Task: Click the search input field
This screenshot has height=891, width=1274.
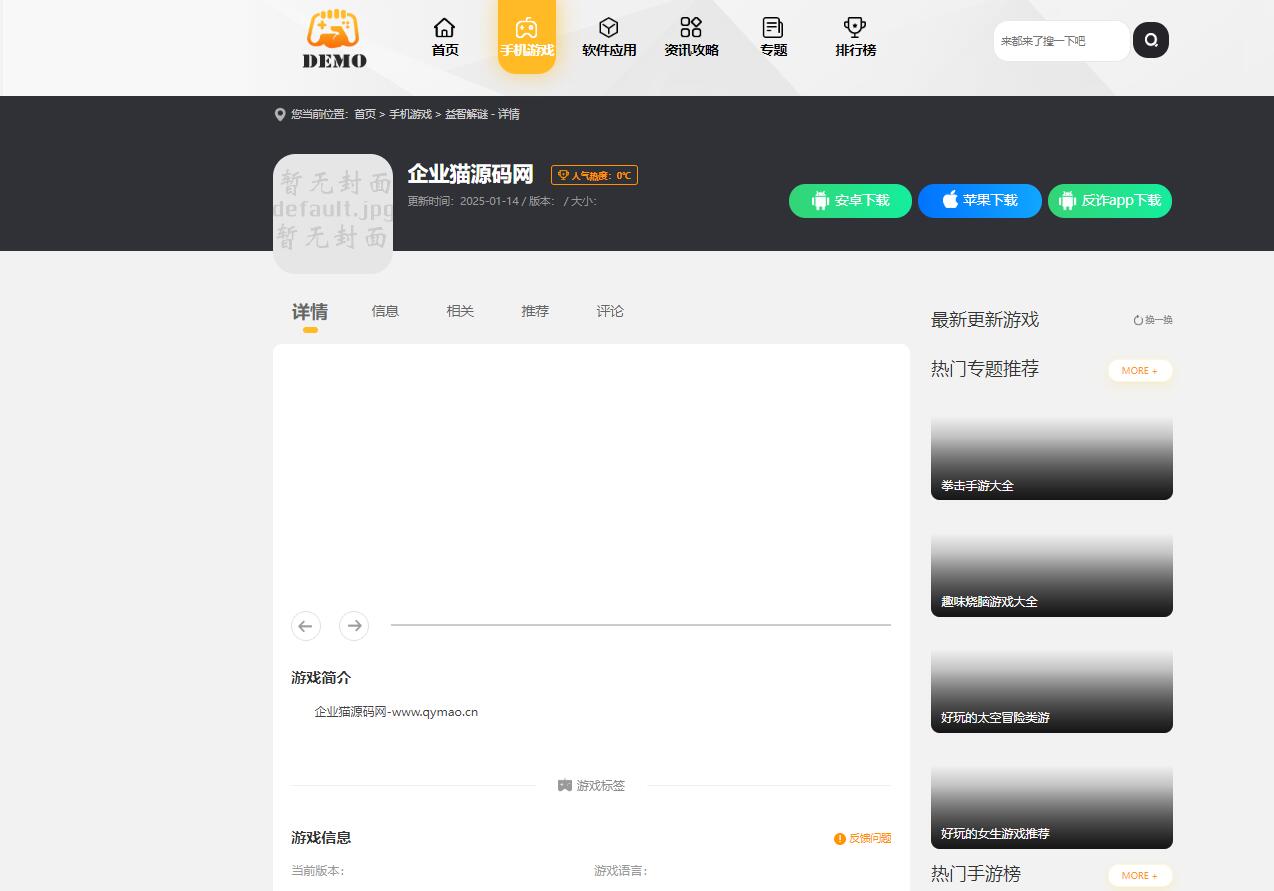Action: click(x=1060, y=40)
